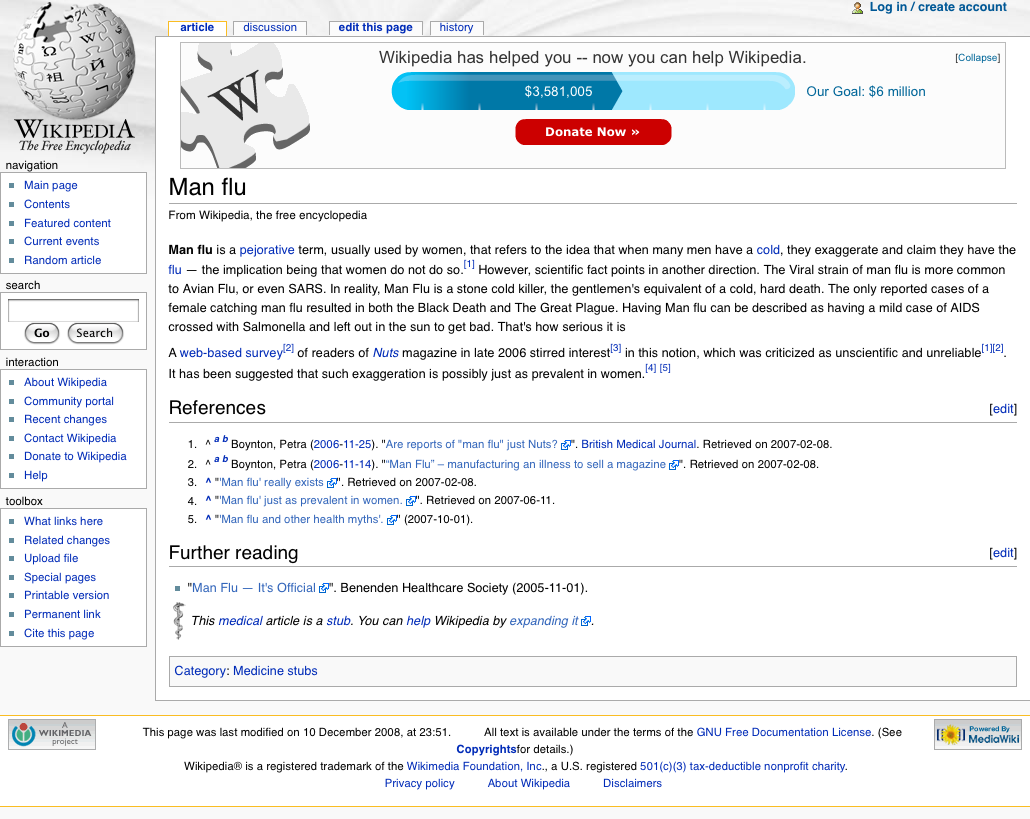This screenshot has width=1030, height=819.
Task: Open Main page in navigation
Action: click(x=51, y=185)
